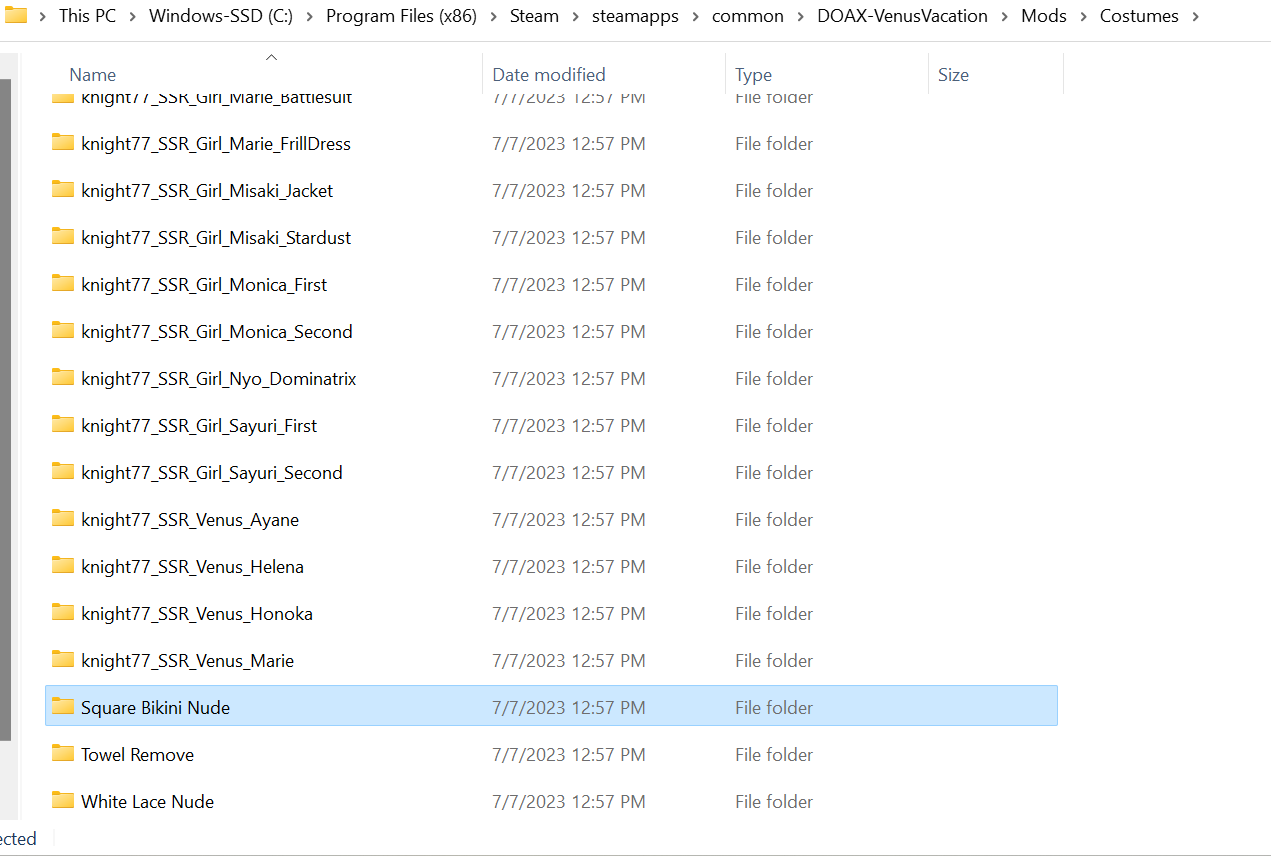Click the sort chevron above the Name column
This screenshot has width=1271, height=856.
[x=270, y=57]
